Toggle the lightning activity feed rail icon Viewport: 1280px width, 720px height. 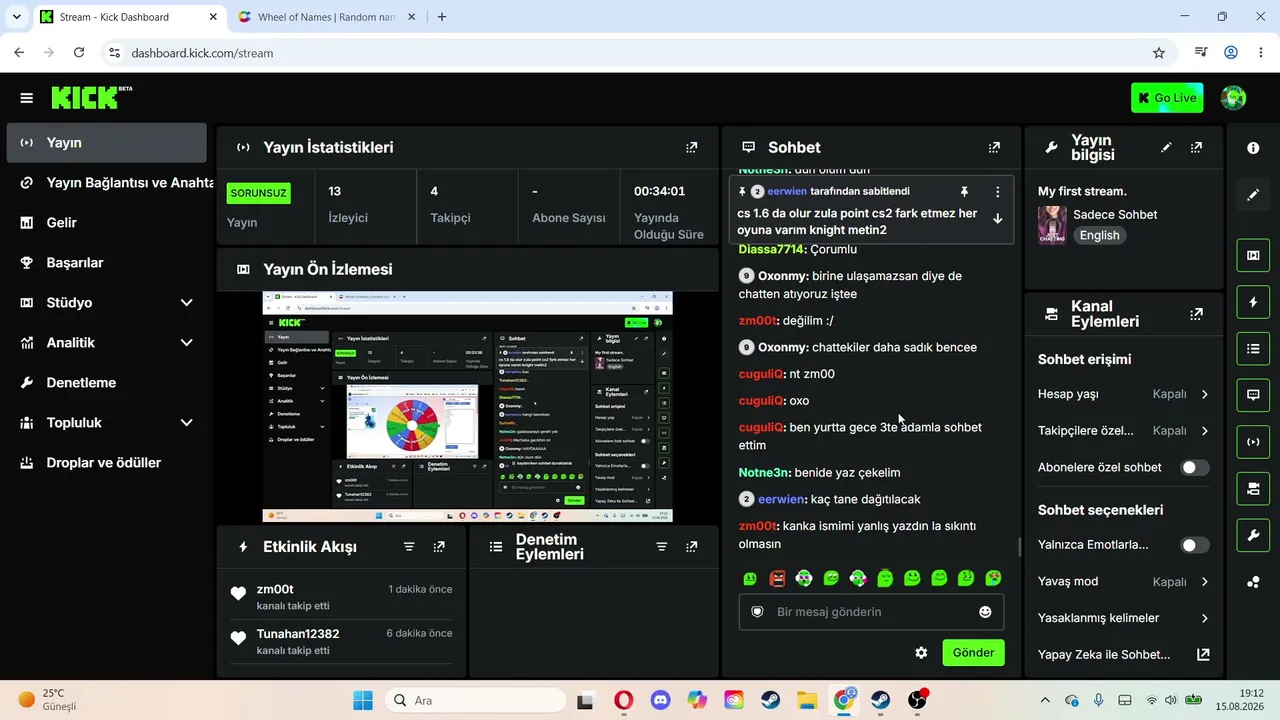pos(1253,302)
